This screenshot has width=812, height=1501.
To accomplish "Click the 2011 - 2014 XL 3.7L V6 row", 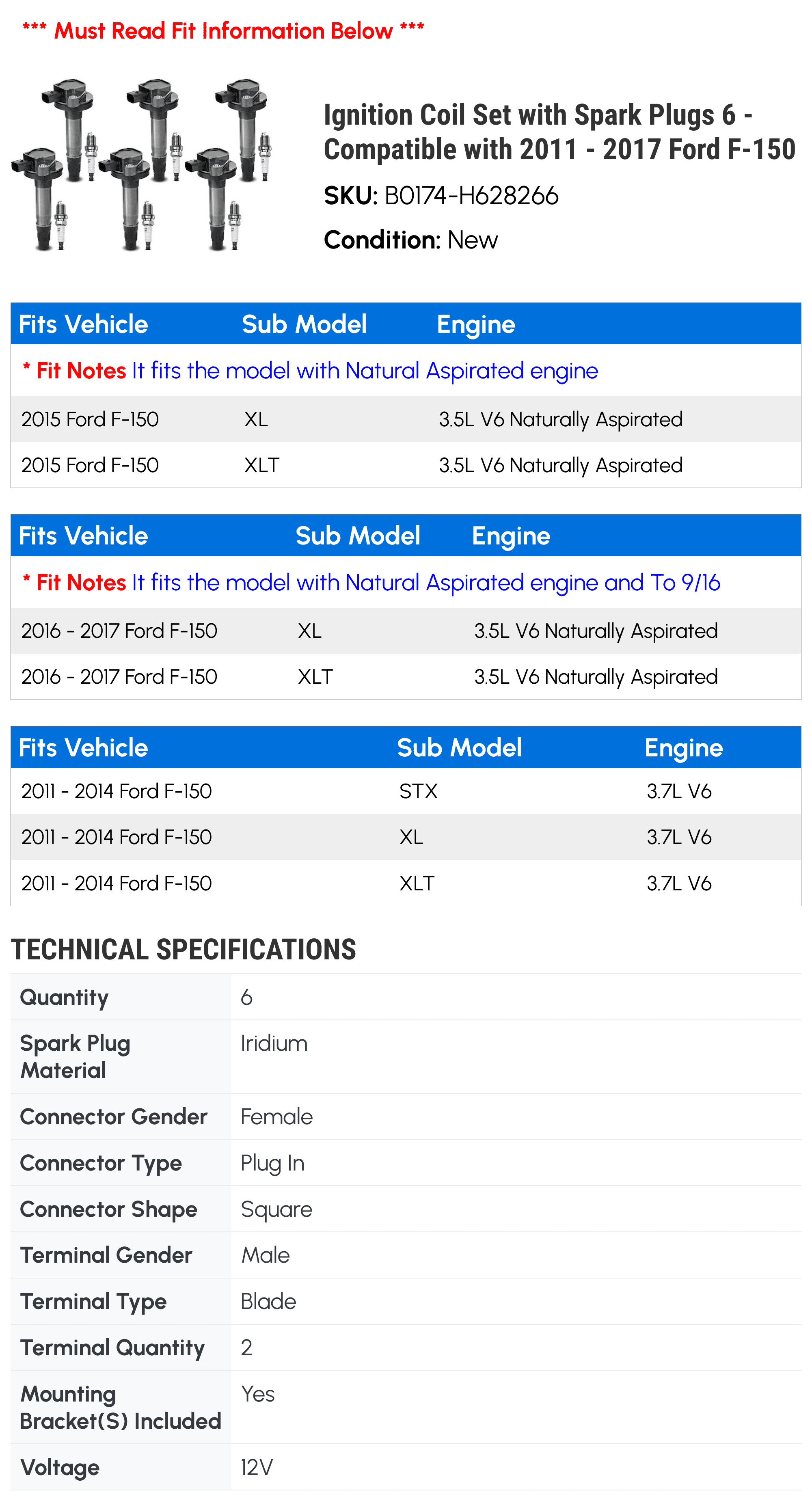I will (406, 837).
